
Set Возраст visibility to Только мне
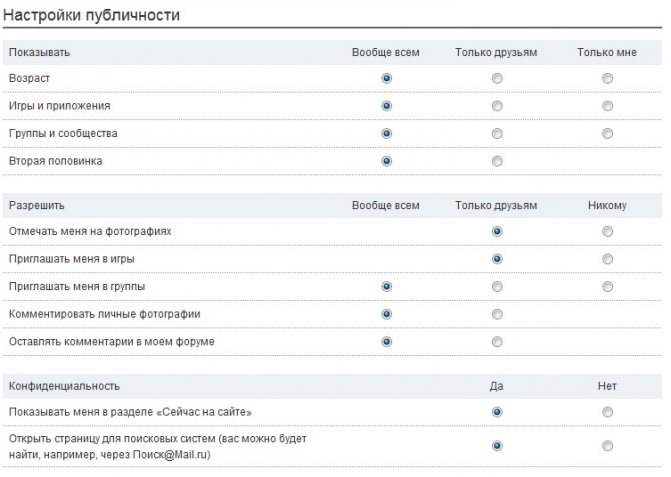(607, 78)
